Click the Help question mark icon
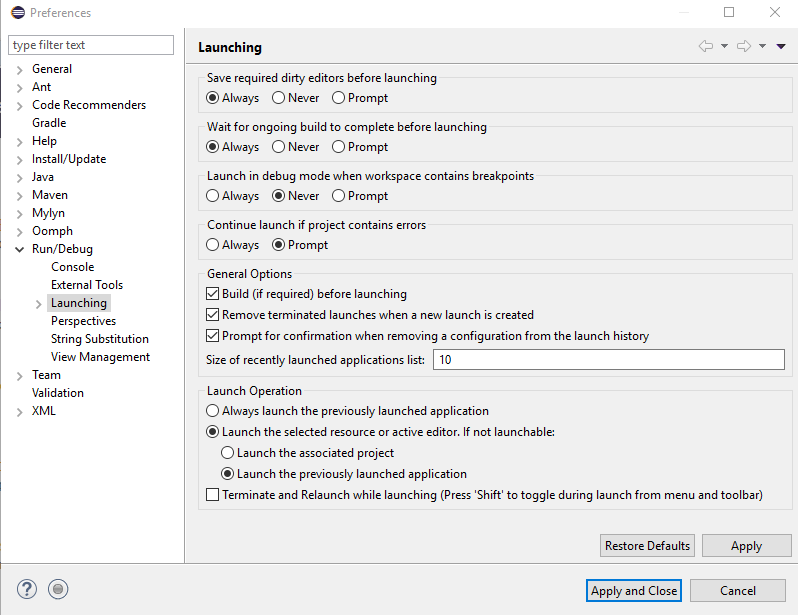Viewport: 798px width, 615px height. coord(26,590)
